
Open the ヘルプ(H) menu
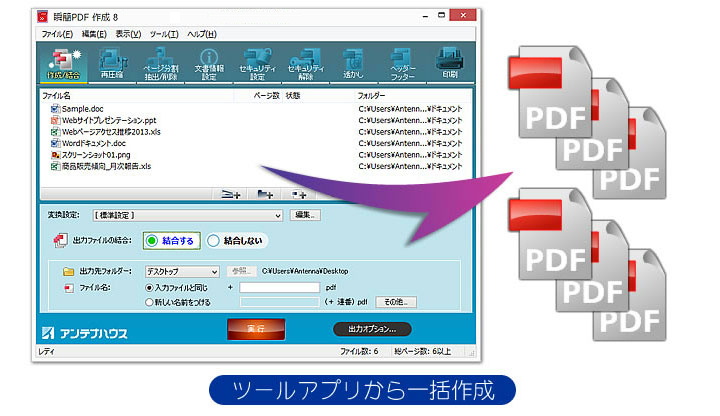coord(202,34)
